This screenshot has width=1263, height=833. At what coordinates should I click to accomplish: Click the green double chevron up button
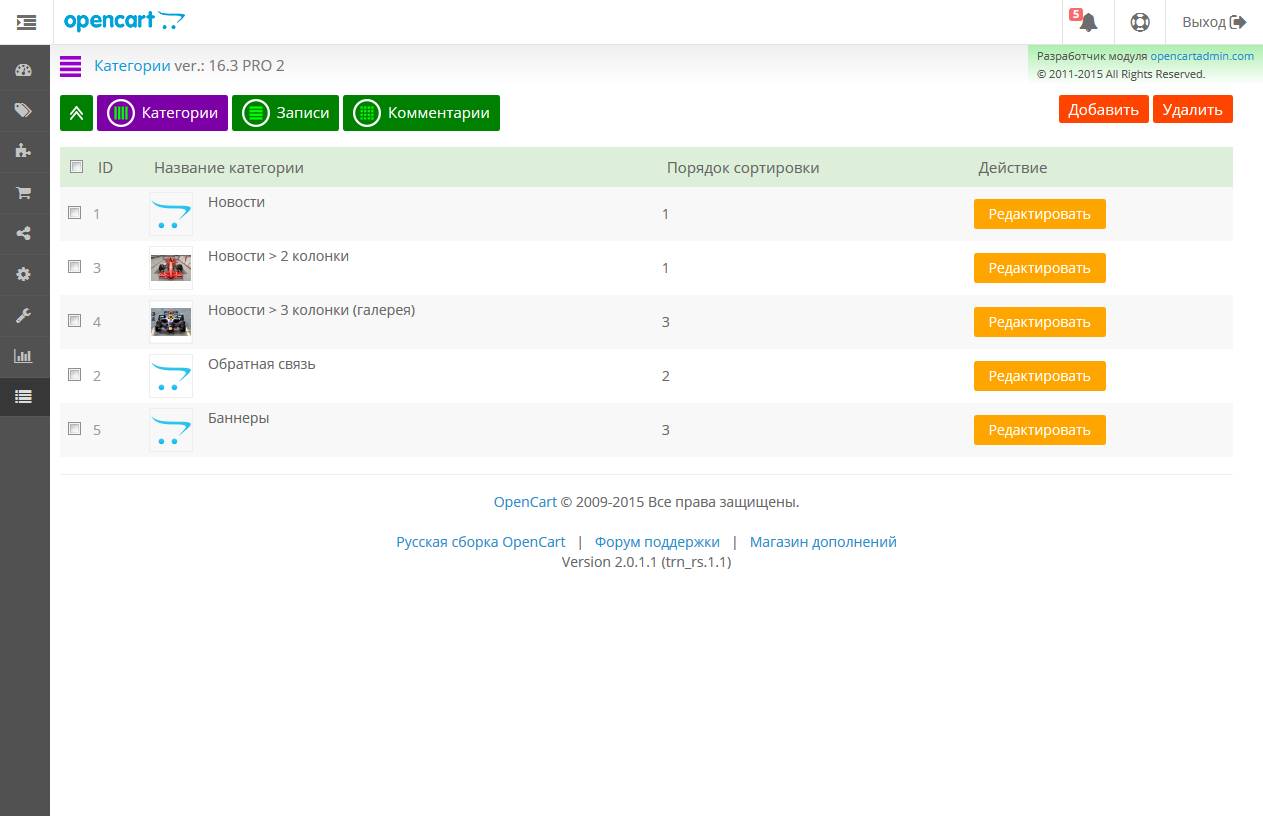76,113
